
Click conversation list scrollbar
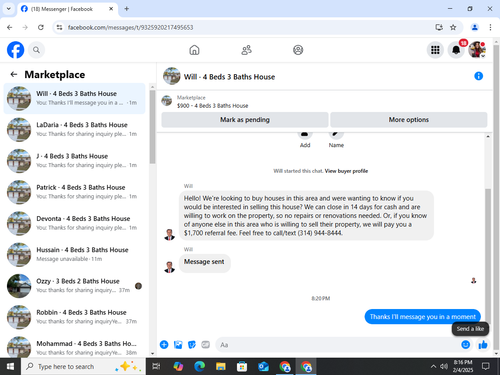(152, 127)
